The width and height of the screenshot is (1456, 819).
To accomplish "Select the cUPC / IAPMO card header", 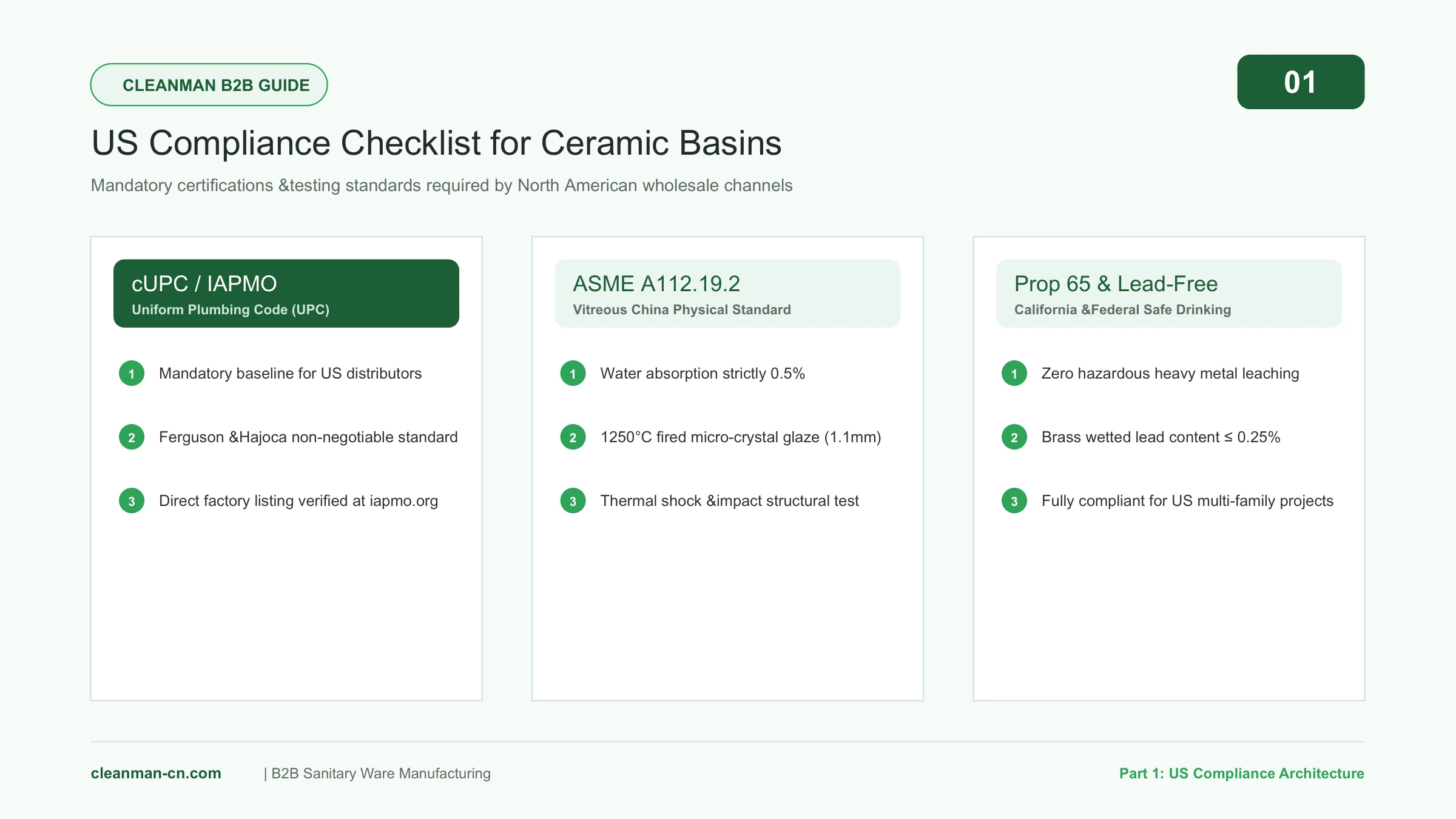I will click(286, 294).
